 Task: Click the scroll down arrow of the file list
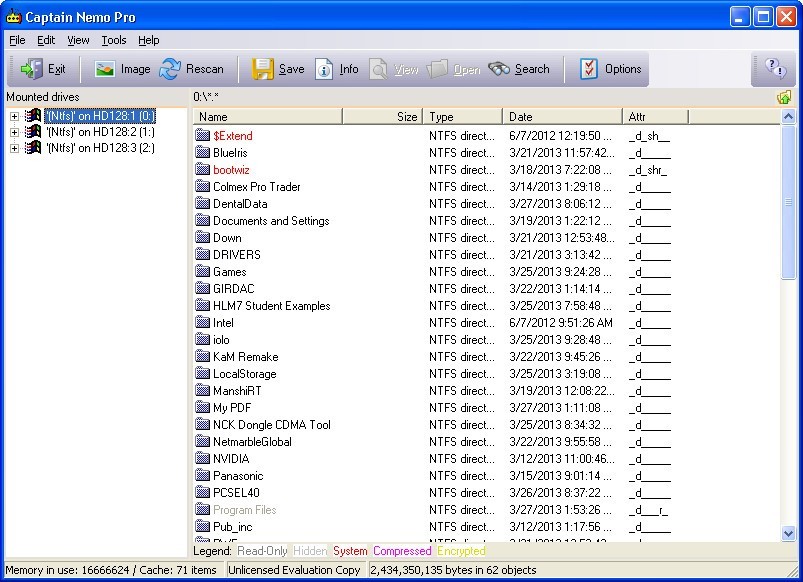(x=786, y=534)
